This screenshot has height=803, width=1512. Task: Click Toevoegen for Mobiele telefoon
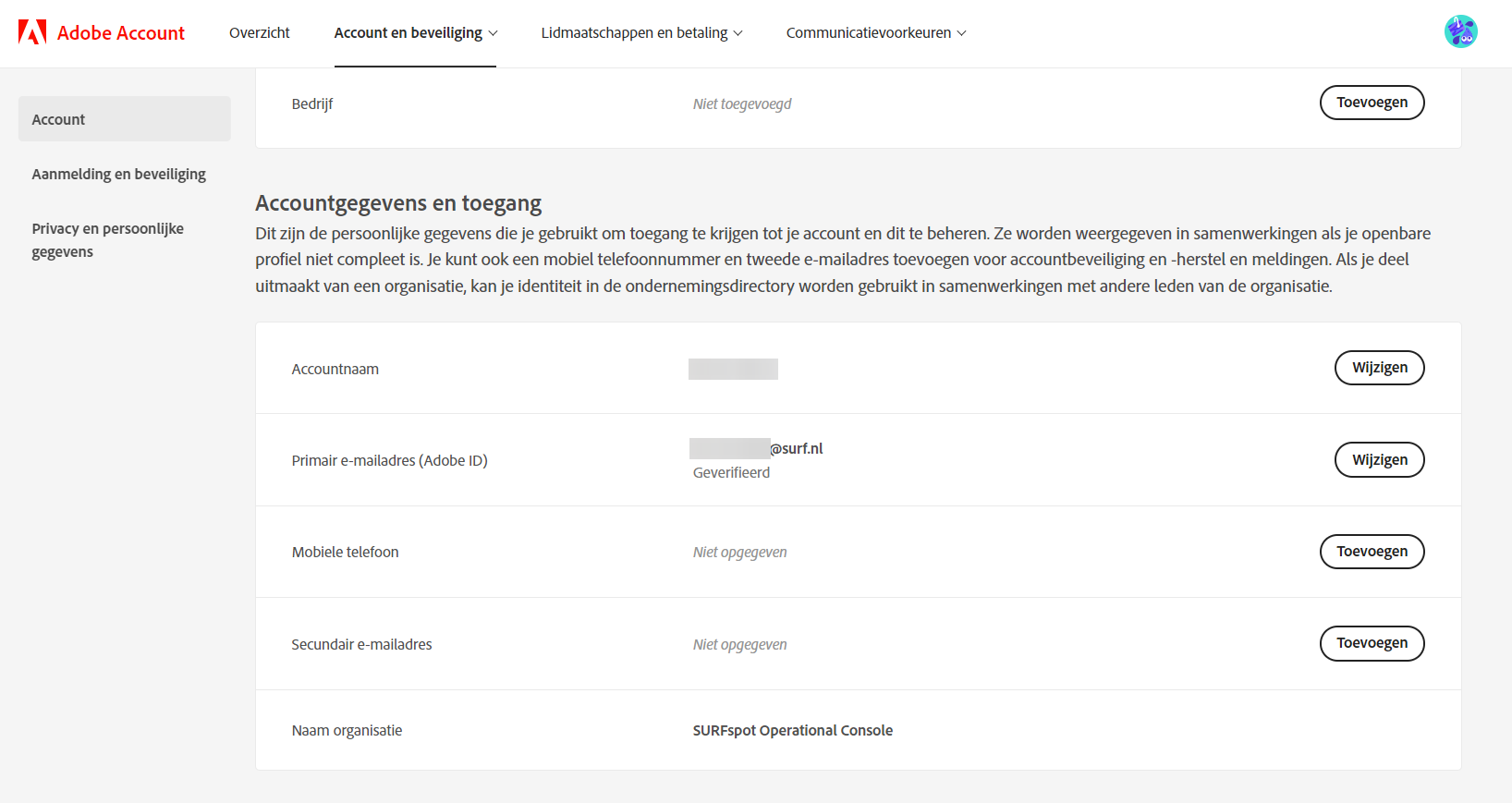click(x=1372, y=552)
